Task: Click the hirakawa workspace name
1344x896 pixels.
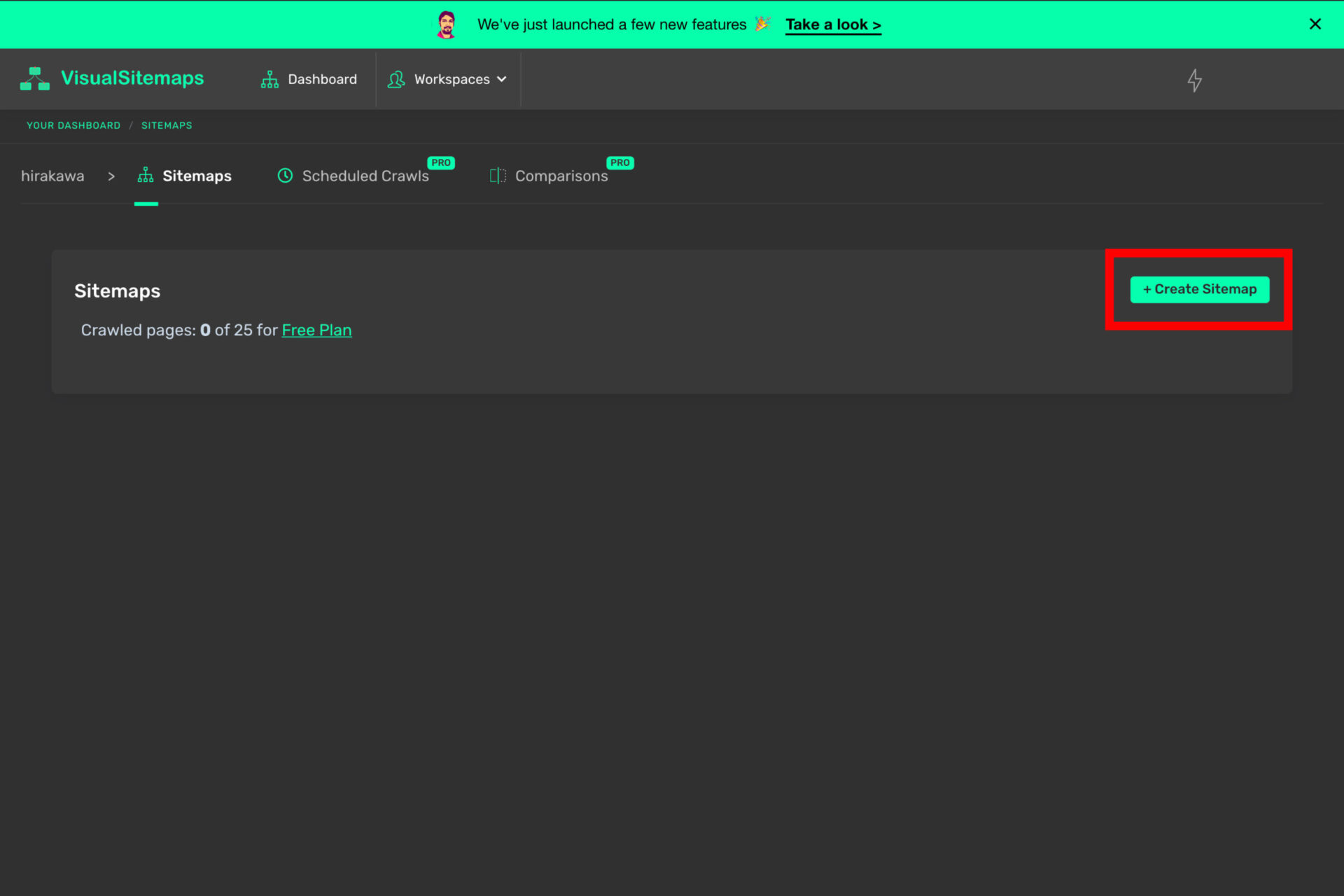Action: point(52,176)
